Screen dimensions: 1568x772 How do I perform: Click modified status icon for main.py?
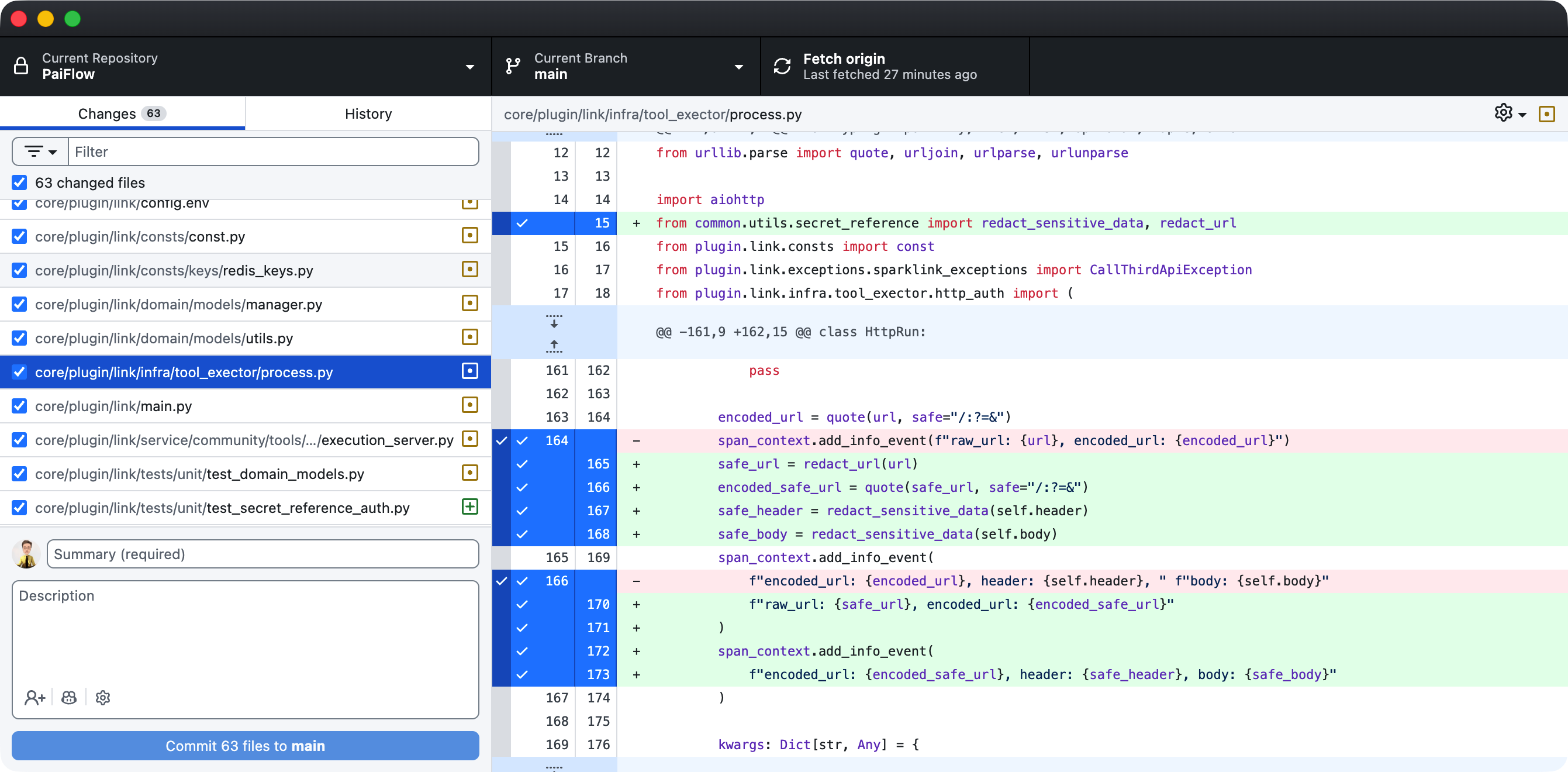pos(470,405)
